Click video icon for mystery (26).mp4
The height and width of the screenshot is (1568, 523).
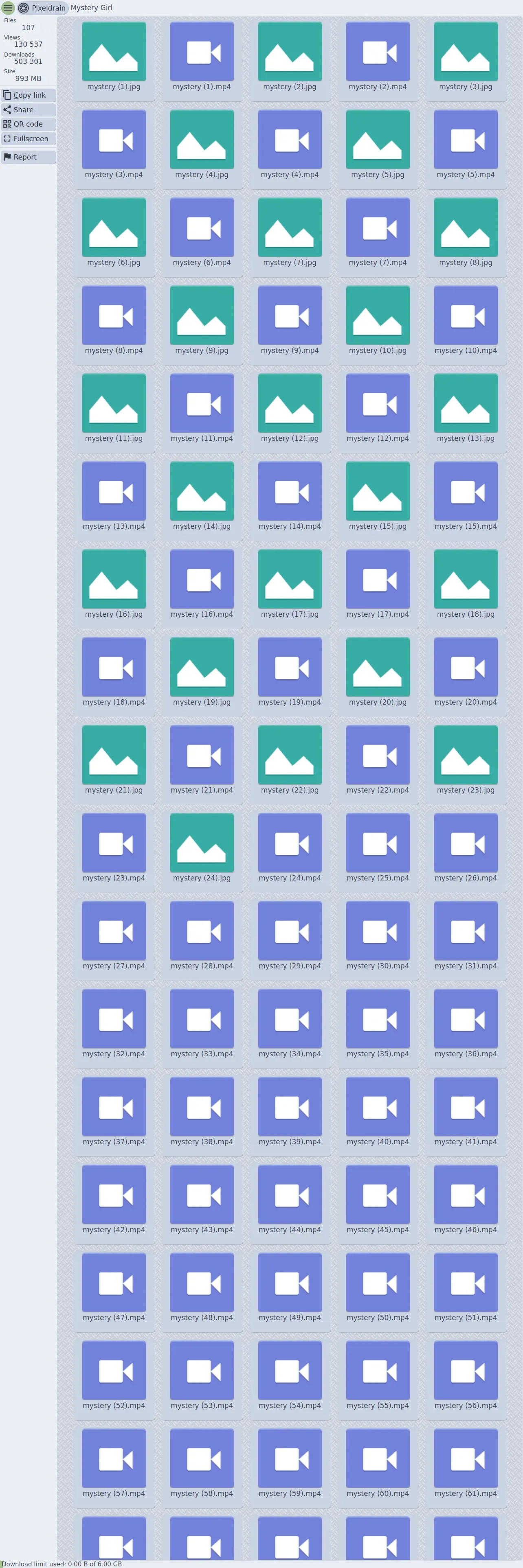tap(466, 843)
